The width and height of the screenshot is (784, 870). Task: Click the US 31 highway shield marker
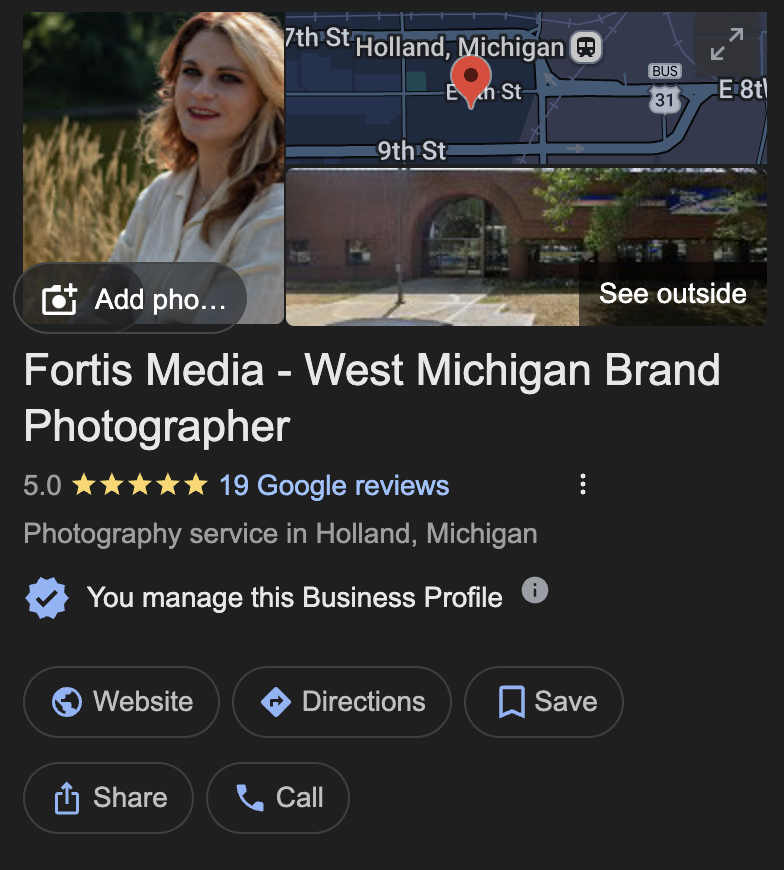tap(664, 99)
